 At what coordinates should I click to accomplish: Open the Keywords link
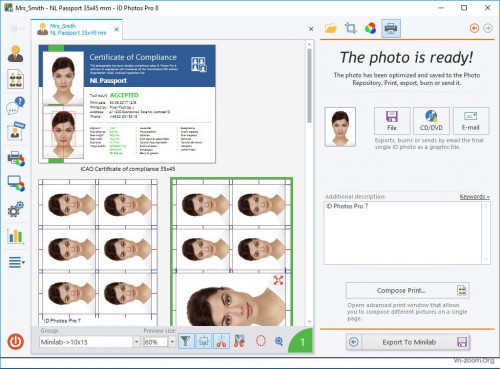[x=474, y=197]
